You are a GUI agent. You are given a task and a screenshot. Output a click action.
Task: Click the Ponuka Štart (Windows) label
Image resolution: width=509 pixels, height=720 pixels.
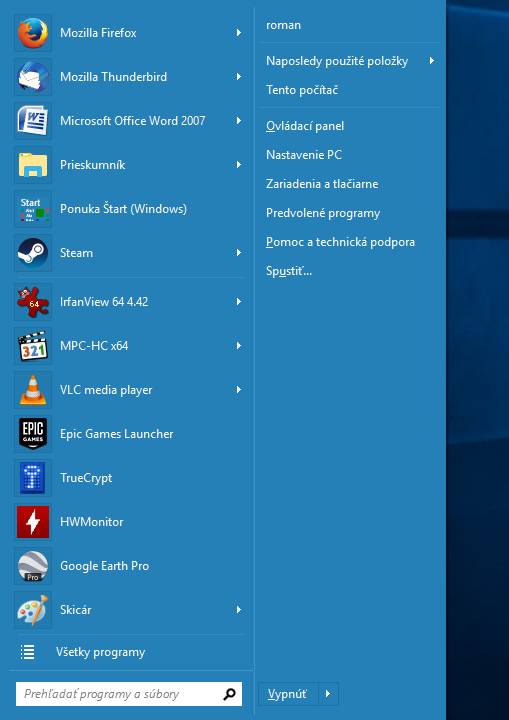coord(124,209)
